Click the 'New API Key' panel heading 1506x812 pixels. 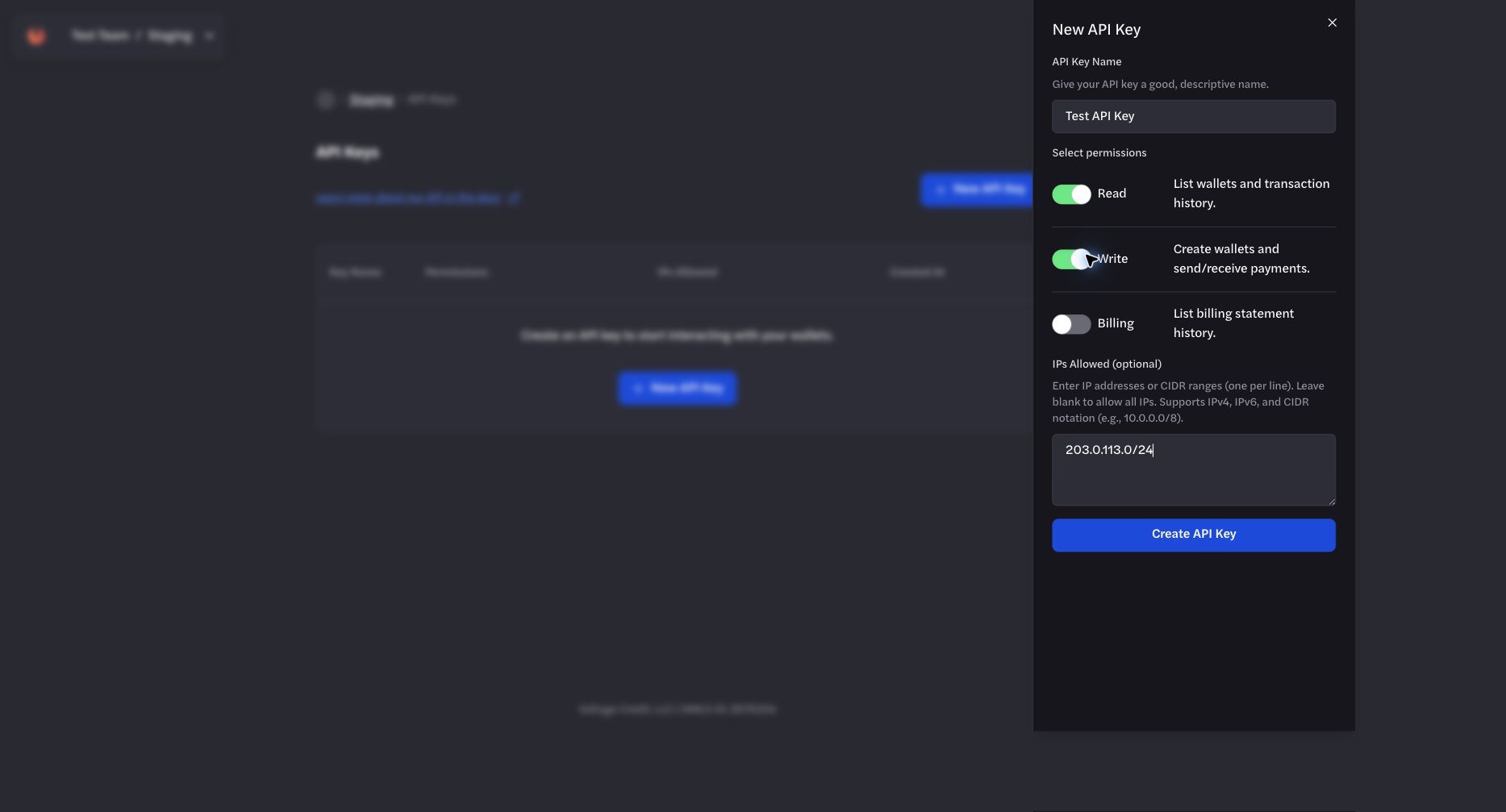click(x=1096, y=30)
